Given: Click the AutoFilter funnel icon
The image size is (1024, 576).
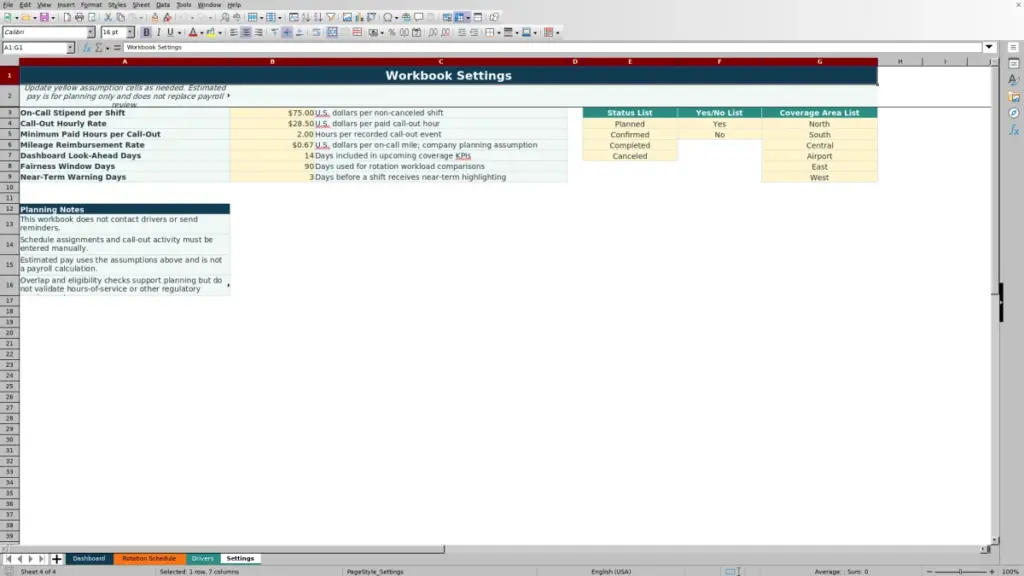Looking at the screenshot, I should [x=331, y=17].
